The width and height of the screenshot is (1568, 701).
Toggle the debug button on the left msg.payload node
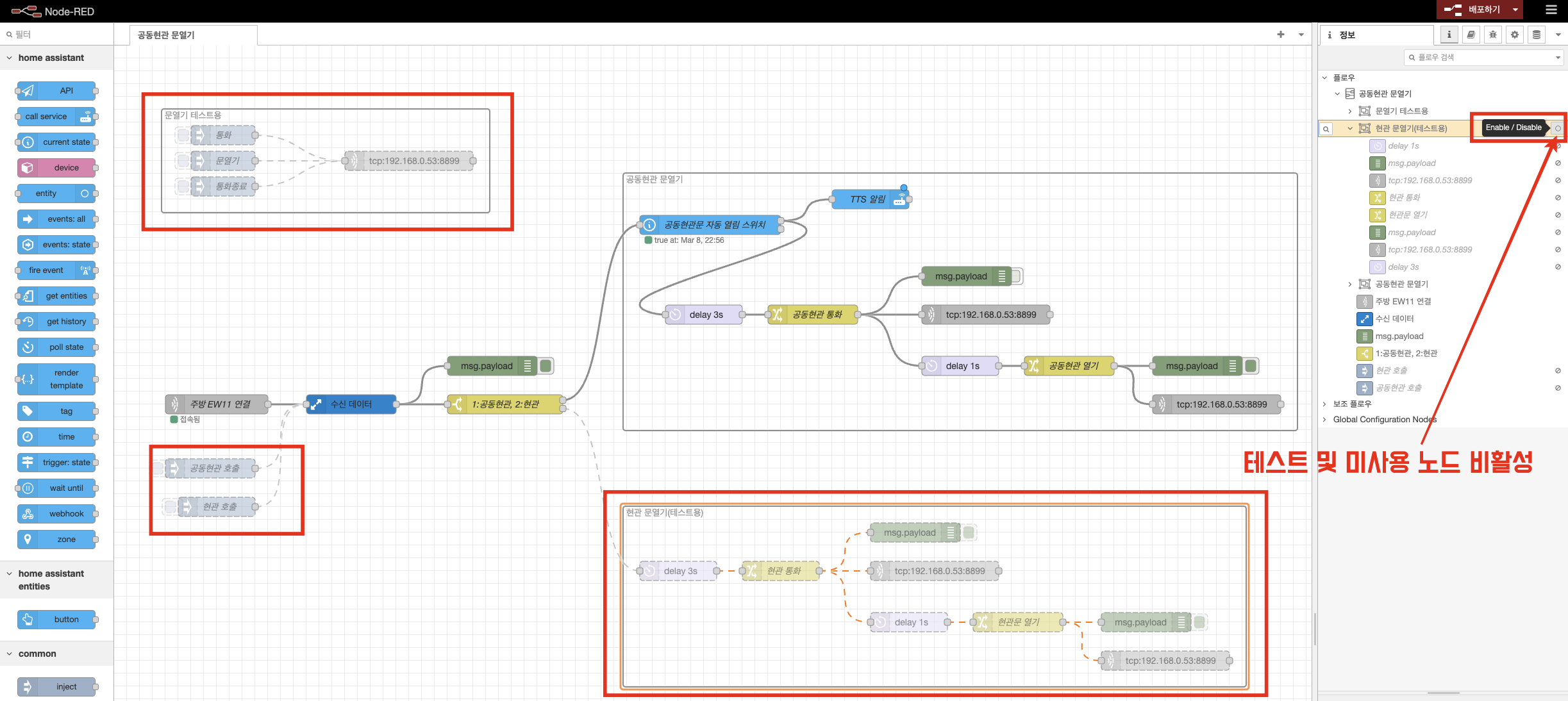click(x=546, y=366)
